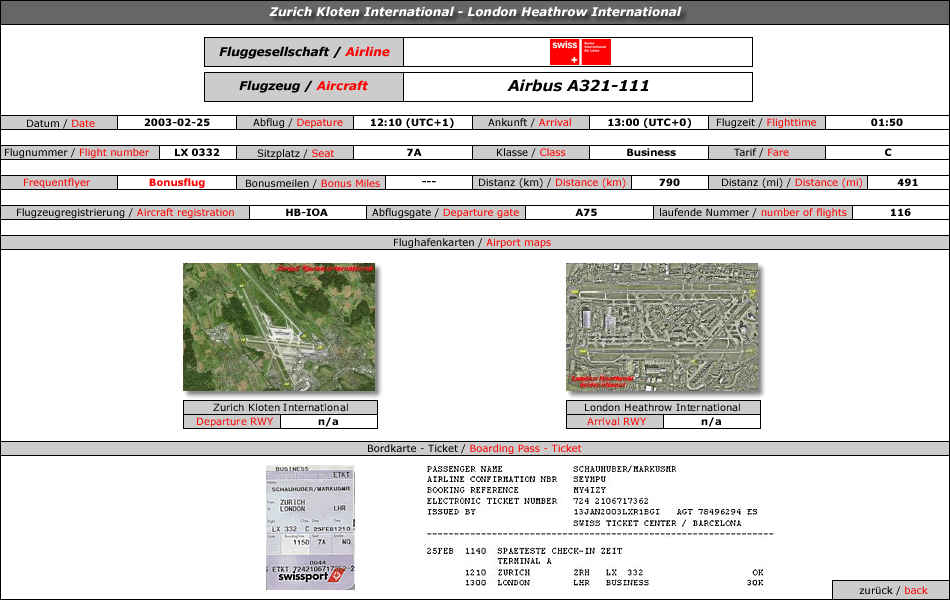Open the Zurich Kloten airport map thumbnail

(279, 327)
